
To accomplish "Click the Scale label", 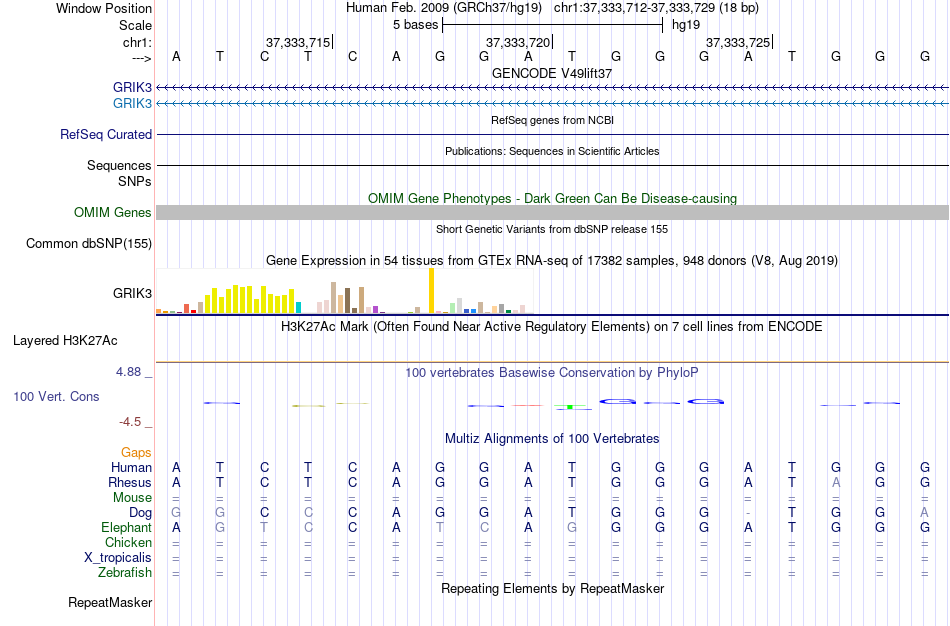I will coord(135,25).
